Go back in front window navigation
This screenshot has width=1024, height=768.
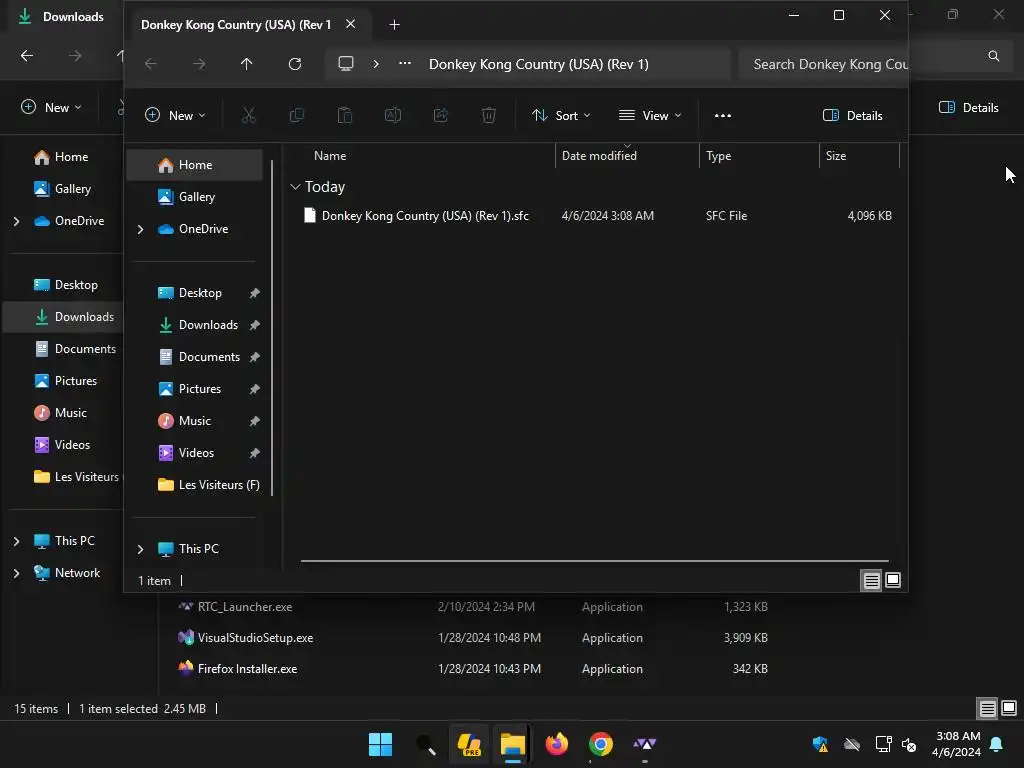(151, 64)
